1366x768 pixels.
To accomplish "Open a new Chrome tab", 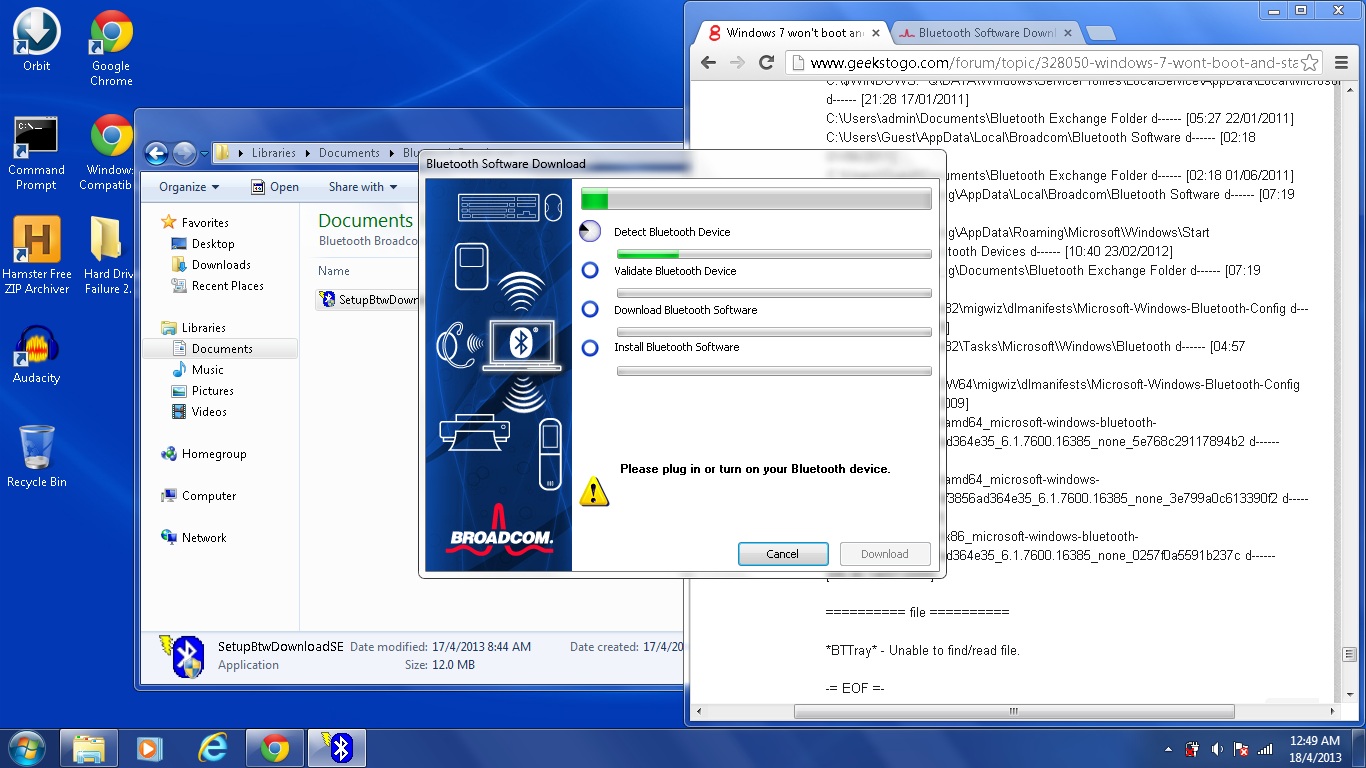I will [x=1100, y=33].
